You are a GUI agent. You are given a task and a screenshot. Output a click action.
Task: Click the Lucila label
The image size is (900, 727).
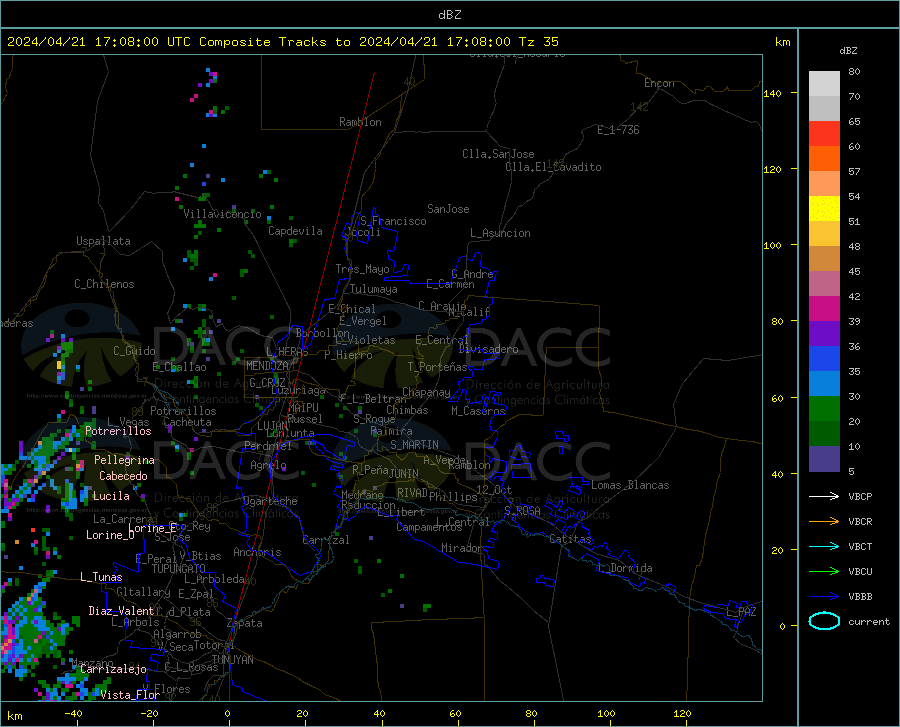coord(111,496)
